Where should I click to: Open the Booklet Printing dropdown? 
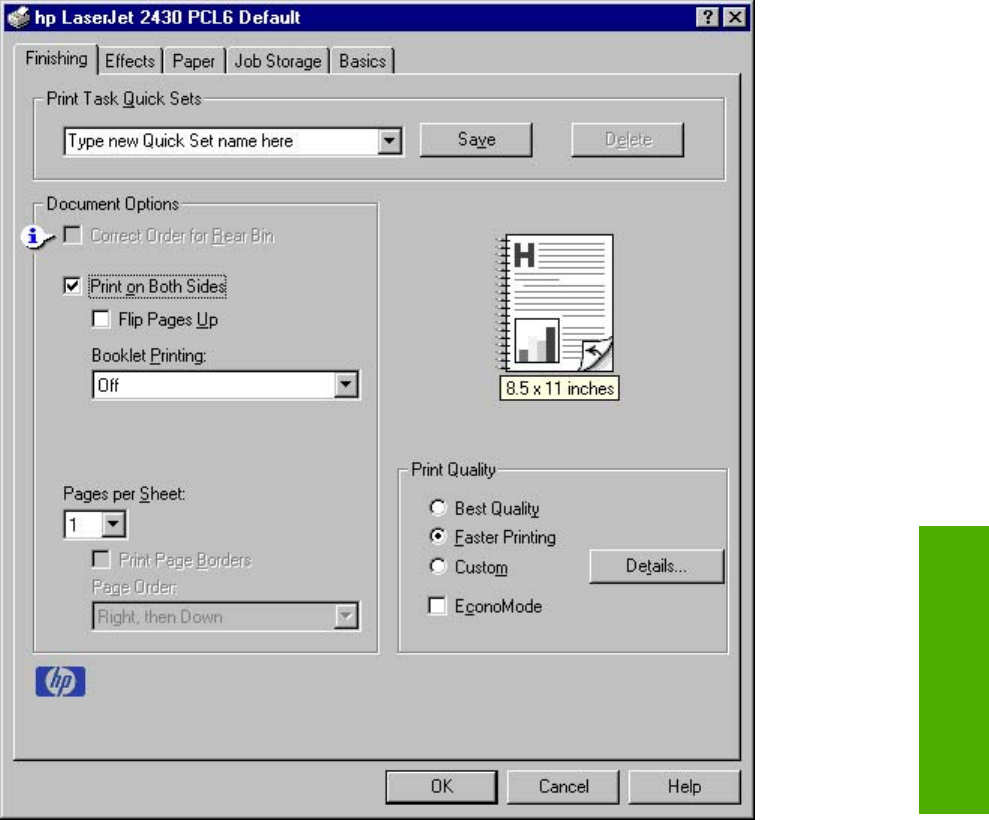346,385
